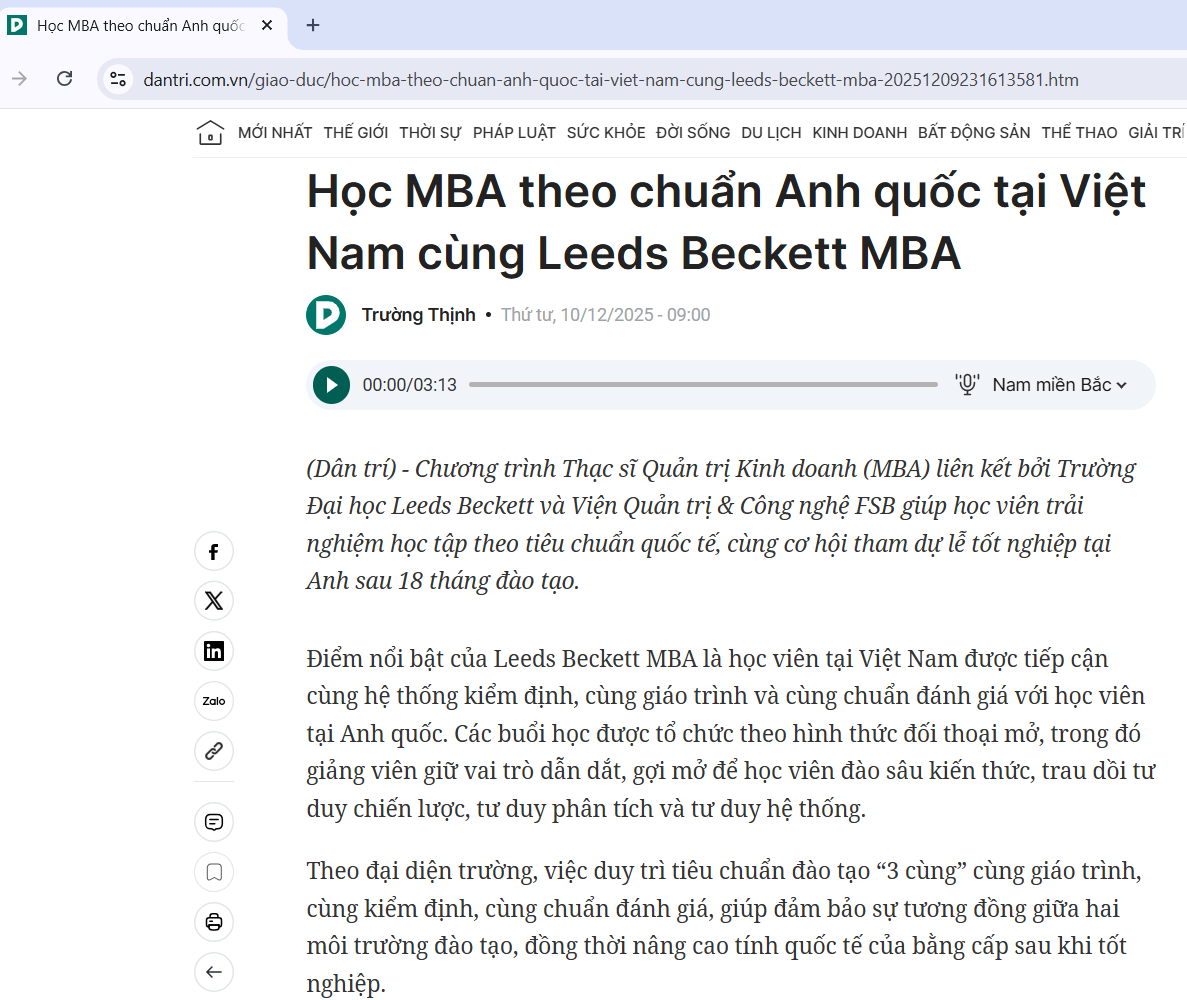This screenshot has width=1187, height=1000.
Task: Play the article audio
Action: pyautogui.click(x=331, y=385)
